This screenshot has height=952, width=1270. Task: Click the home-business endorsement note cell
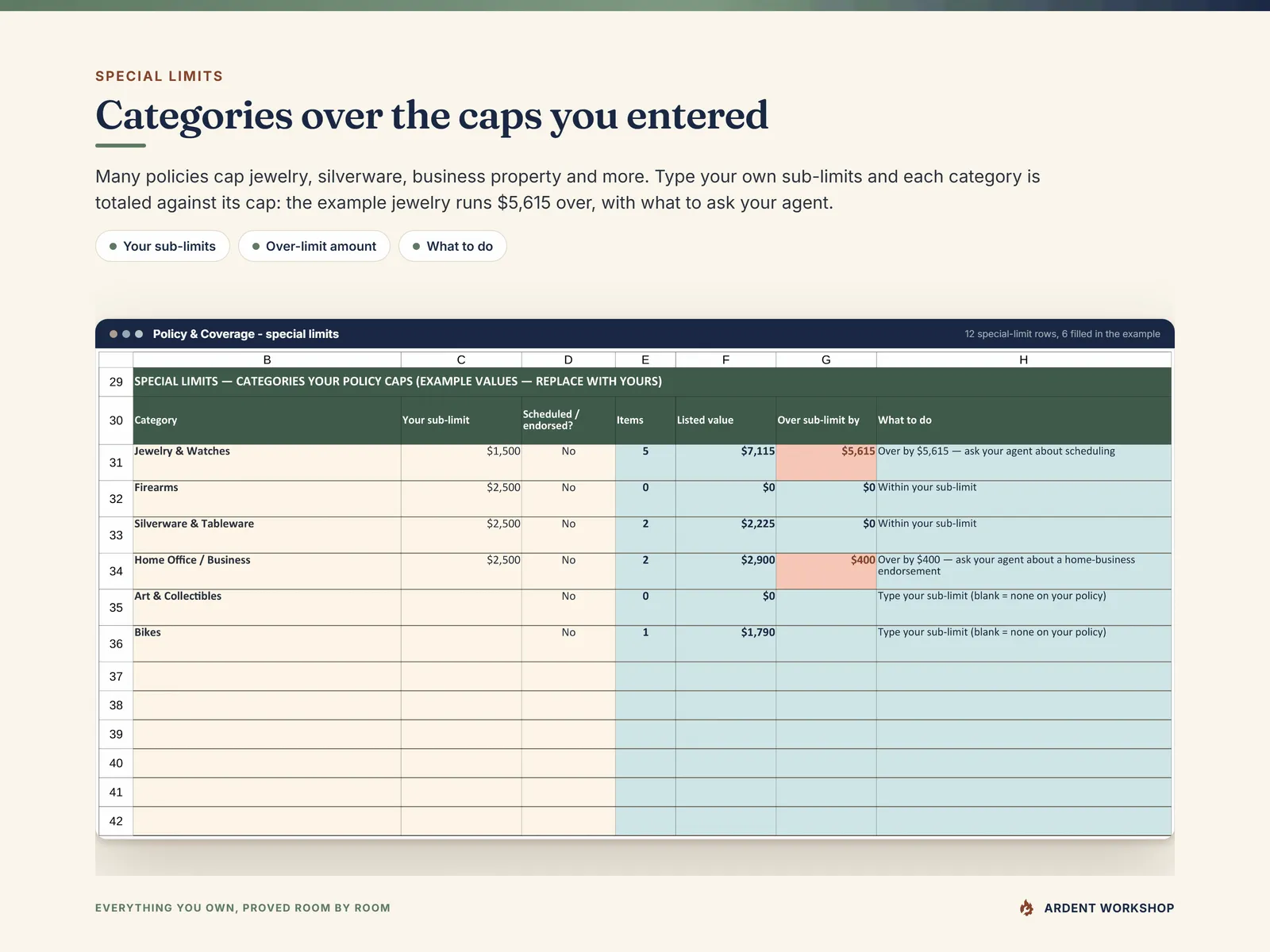(1024, 571)
